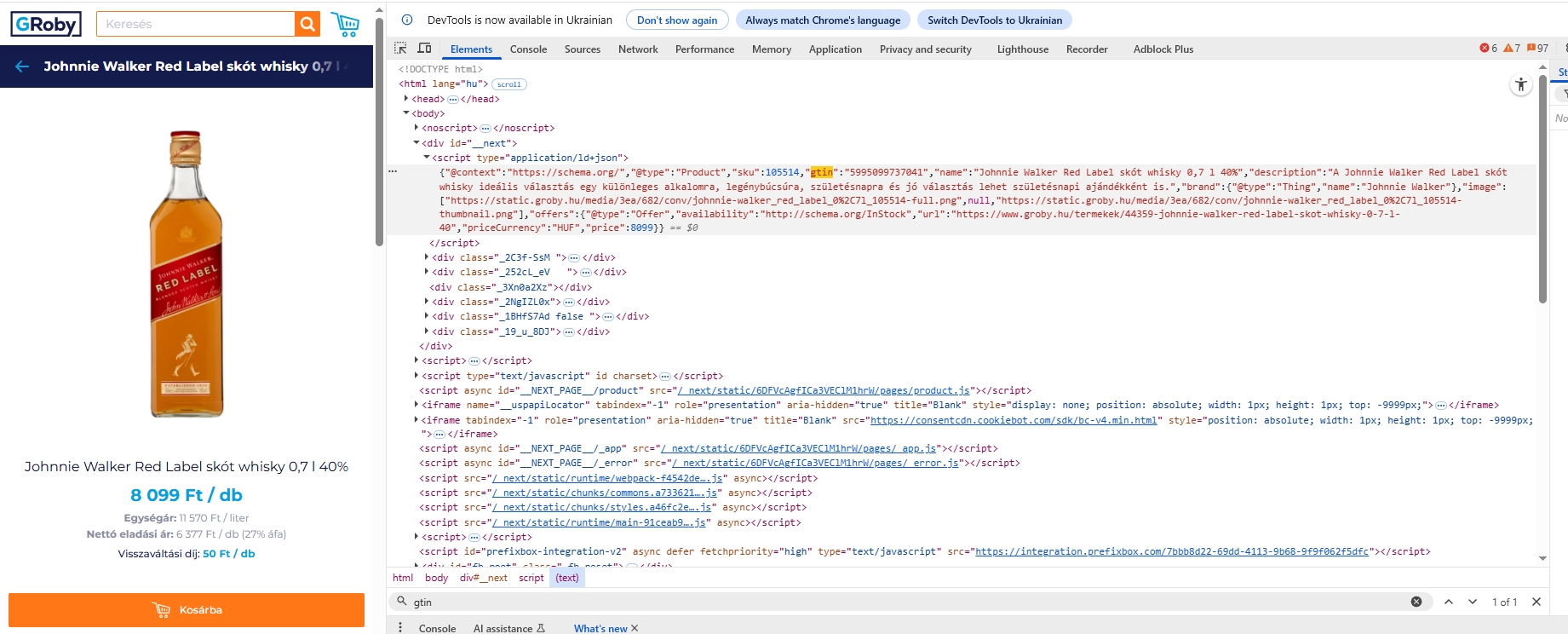Add product with Kosárba button
Screen dimensions: 1568x634
tap(187, 610)
